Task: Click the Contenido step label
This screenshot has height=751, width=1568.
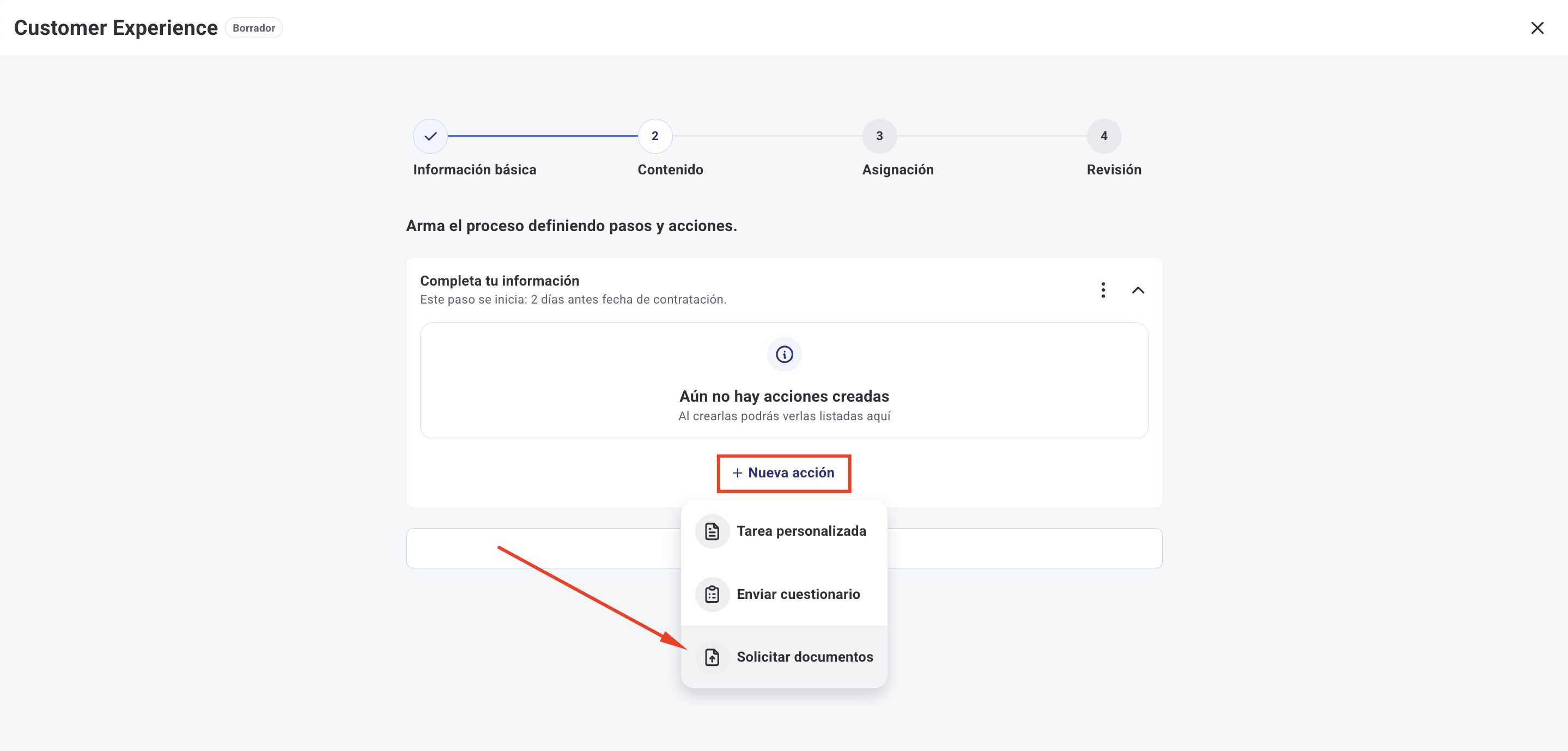Action: pos(670,169)
